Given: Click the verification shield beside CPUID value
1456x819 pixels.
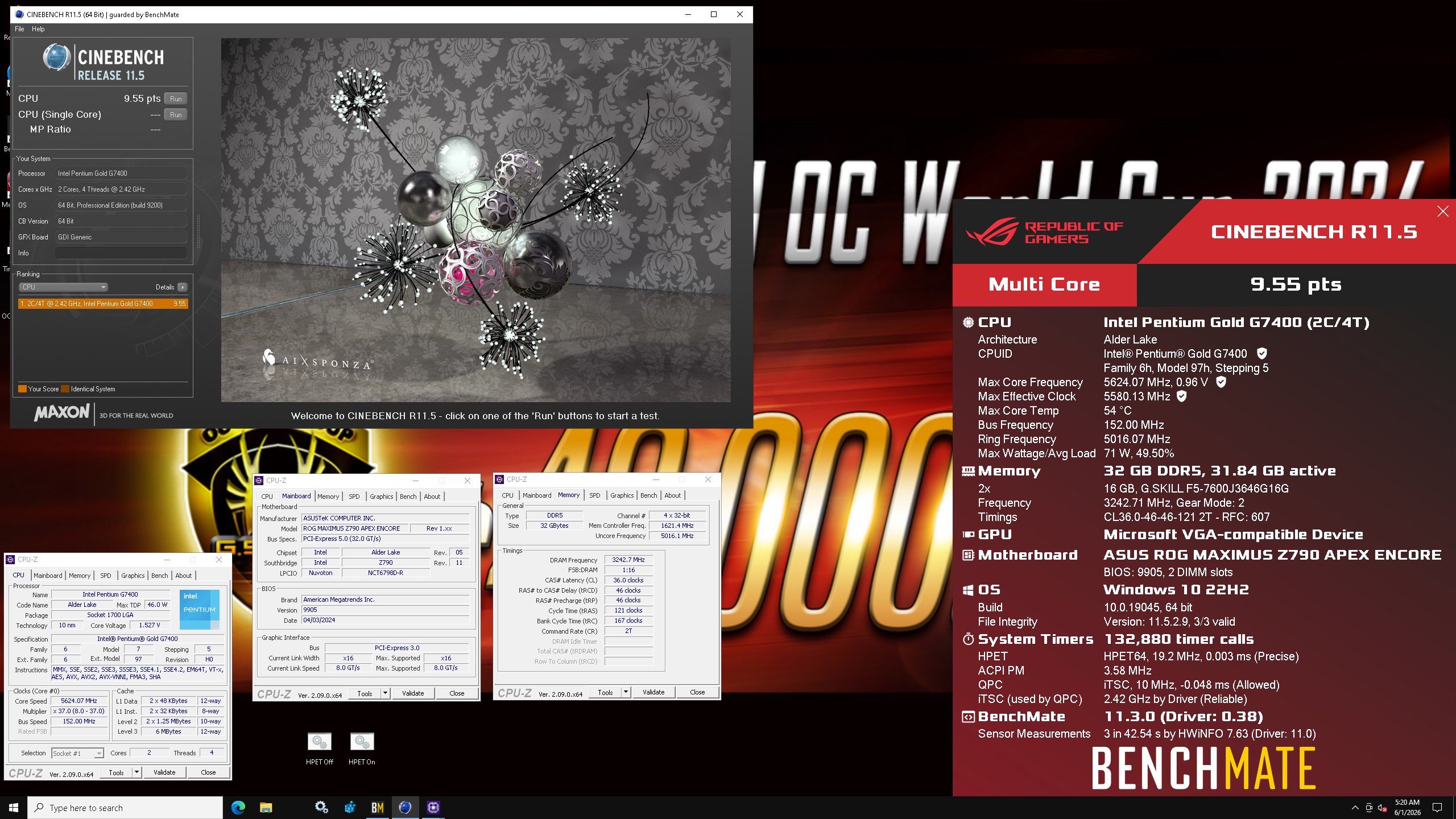Looking at the screenshot, I should (1262, 354).
